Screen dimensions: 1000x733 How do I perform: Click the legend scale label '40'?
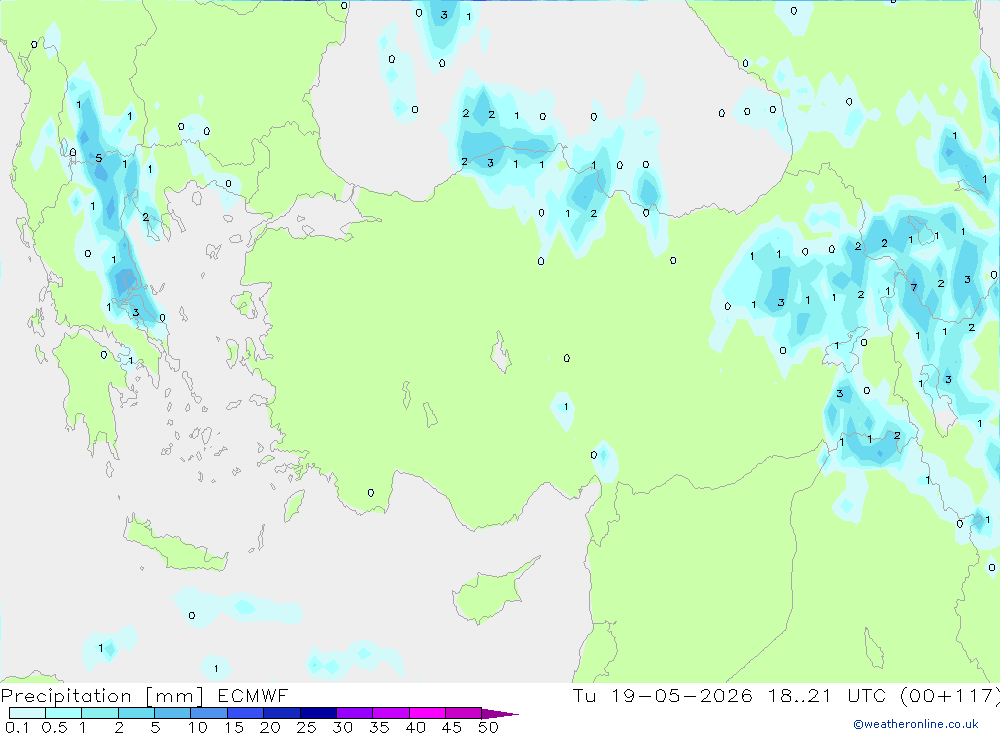(415, 727)
